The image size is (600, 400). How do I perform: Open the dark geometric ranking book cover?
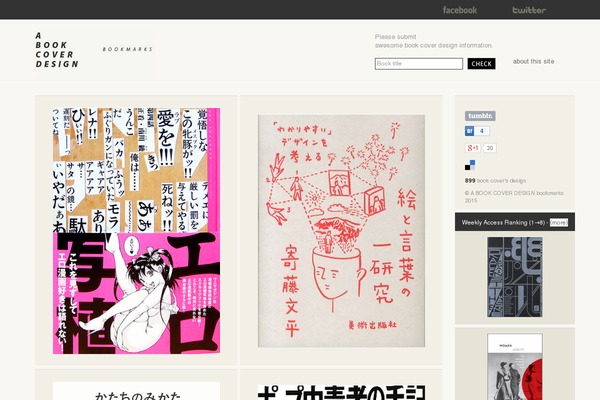click(515, 277)
